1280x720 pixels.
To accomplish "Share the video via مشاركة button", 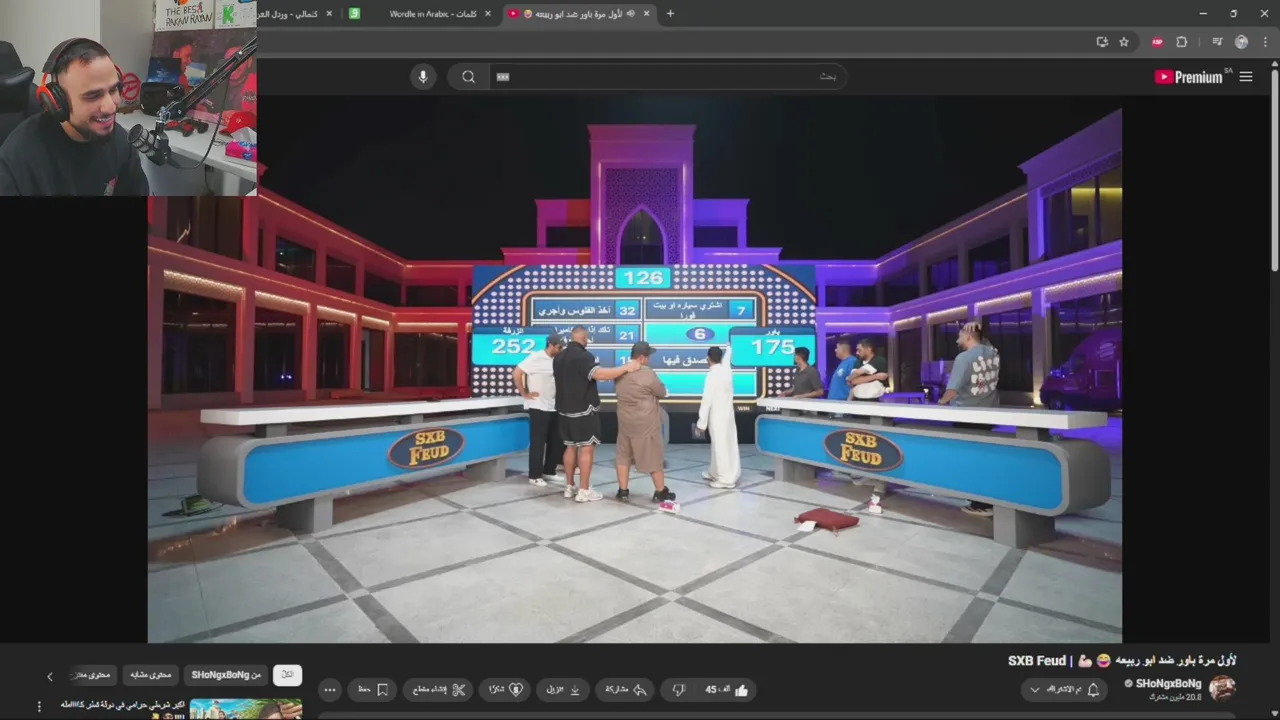I will (627, 690).
